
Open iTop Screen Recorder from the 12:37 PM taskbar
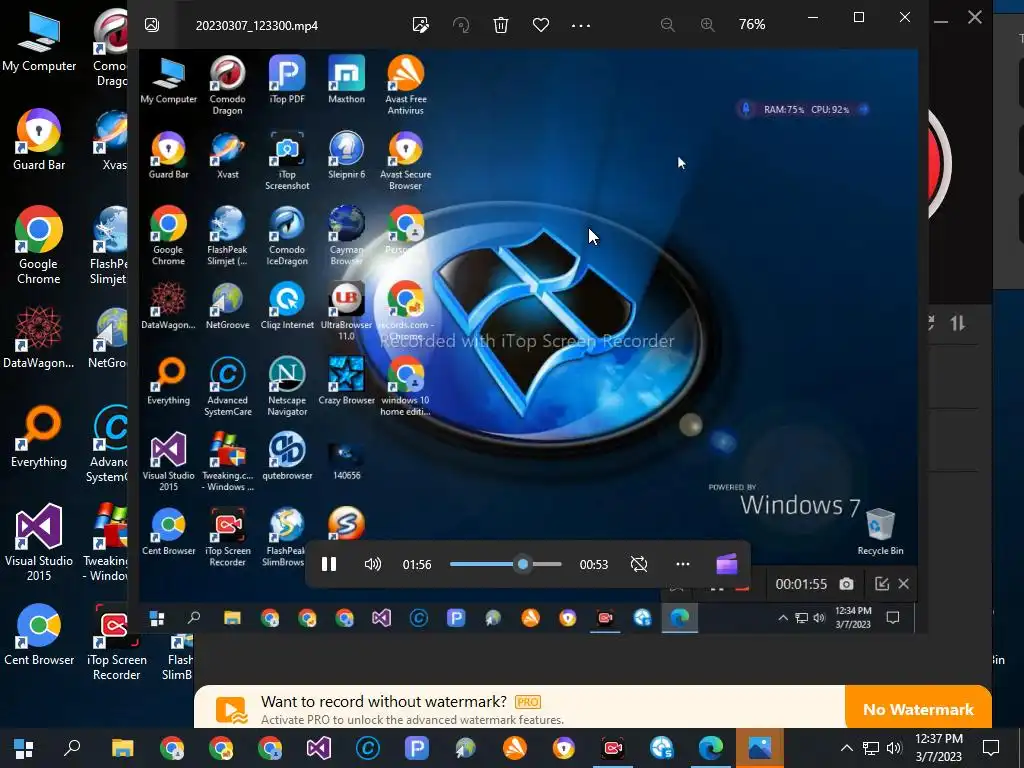(613, 748)
